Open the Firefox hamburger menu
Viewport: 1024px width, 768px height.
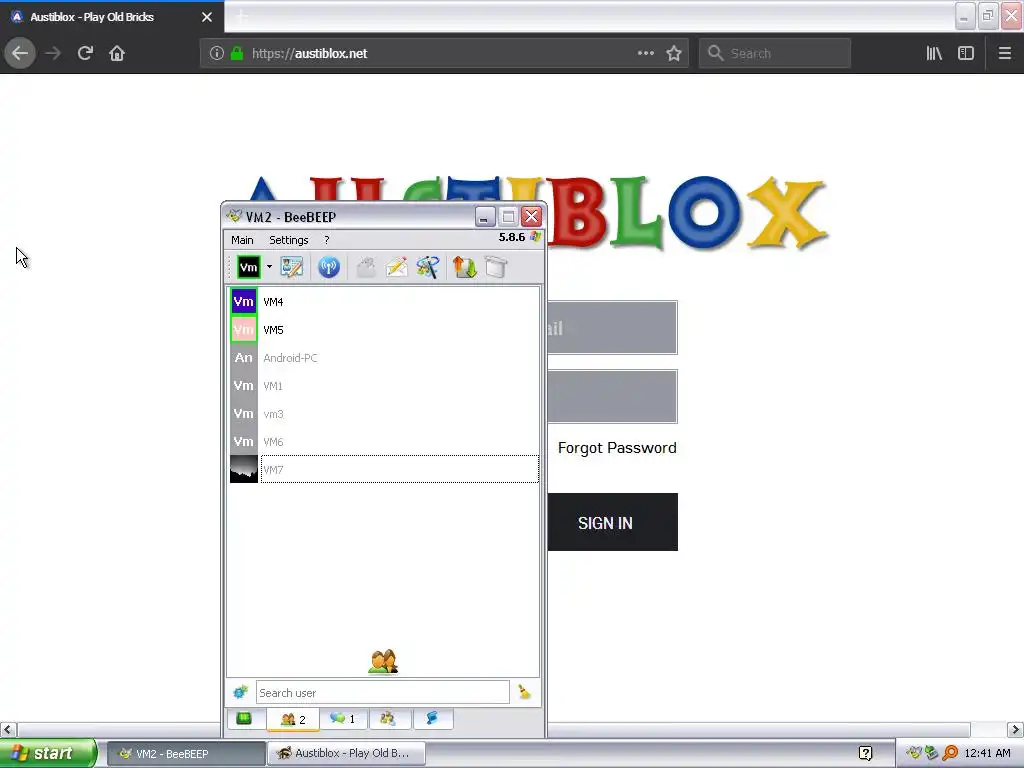[x=1005, y=54]
